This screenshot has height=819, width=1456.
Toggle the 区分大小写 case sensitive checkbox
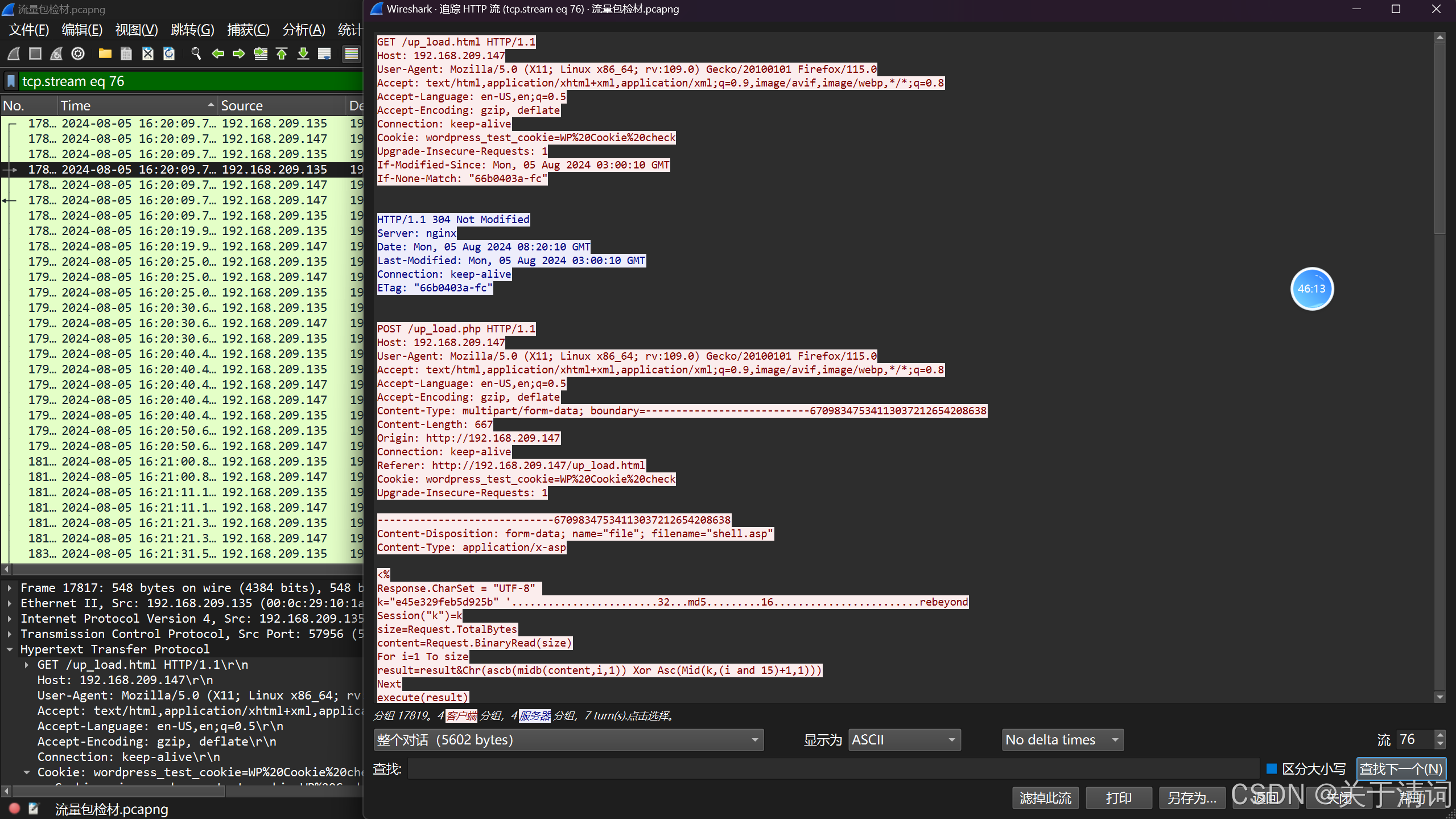[x=1271, y=769]
